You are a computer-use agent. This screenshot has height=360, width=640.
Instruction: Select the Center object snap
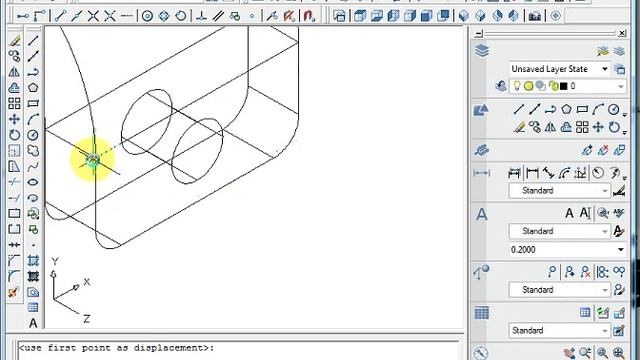pos(147,16)
